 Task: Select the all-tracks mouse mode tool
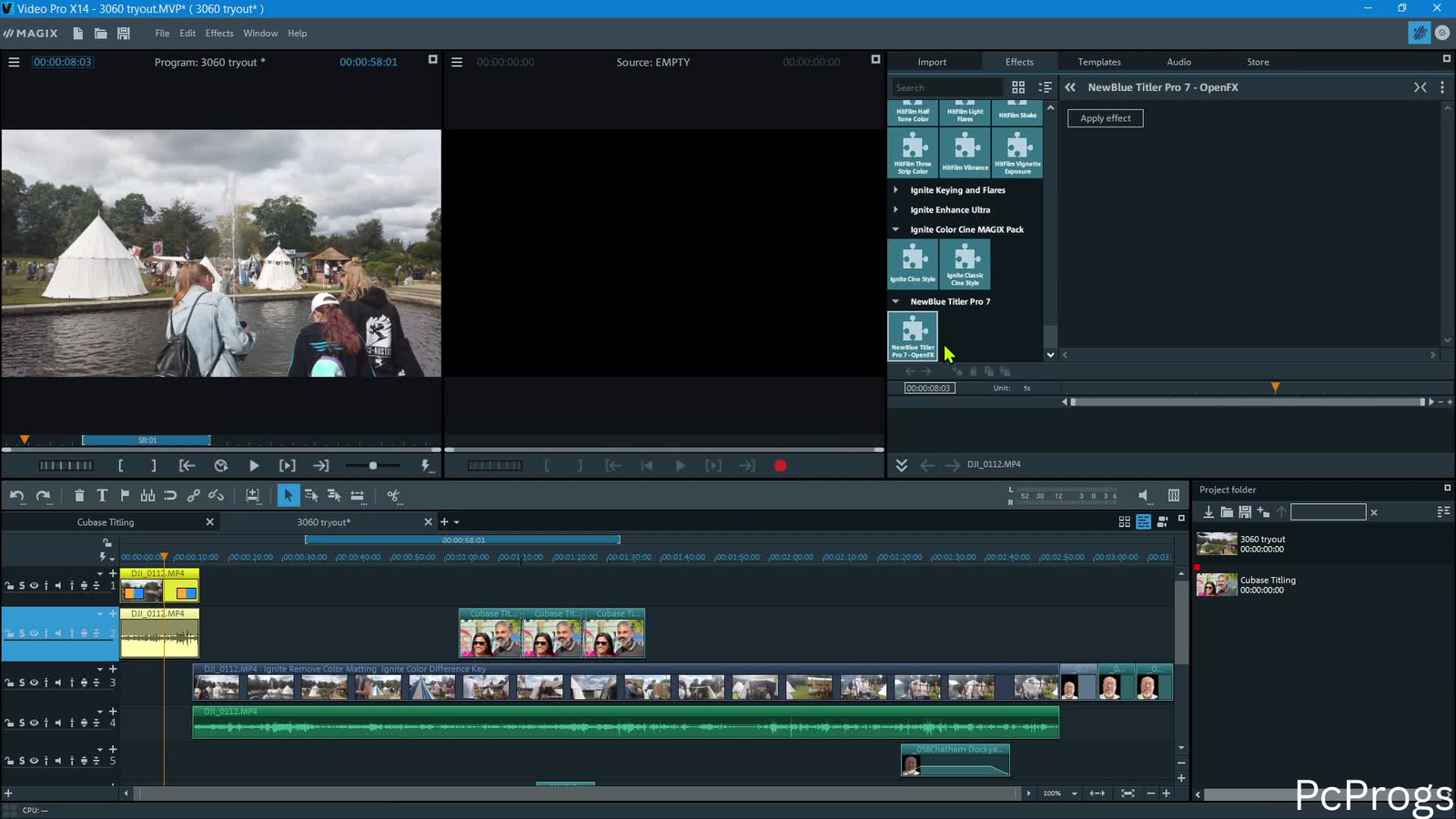pyautogui.click(x=334, y=496)
